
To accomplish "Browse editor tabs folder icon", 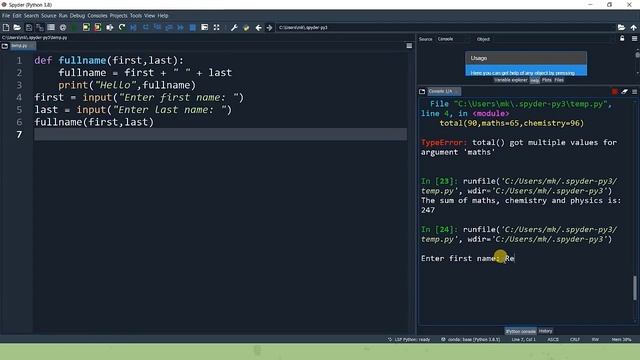I will click(x=5, y=46).
